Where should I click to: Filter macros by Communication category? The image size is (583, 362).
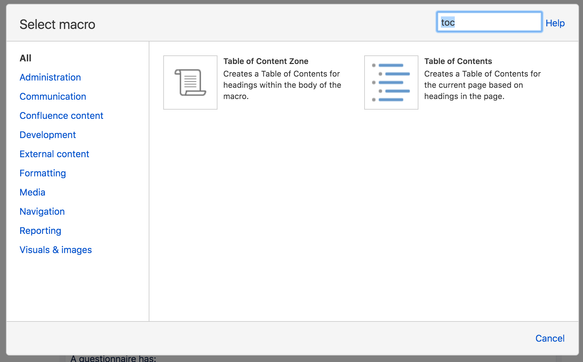pos(53,97)
